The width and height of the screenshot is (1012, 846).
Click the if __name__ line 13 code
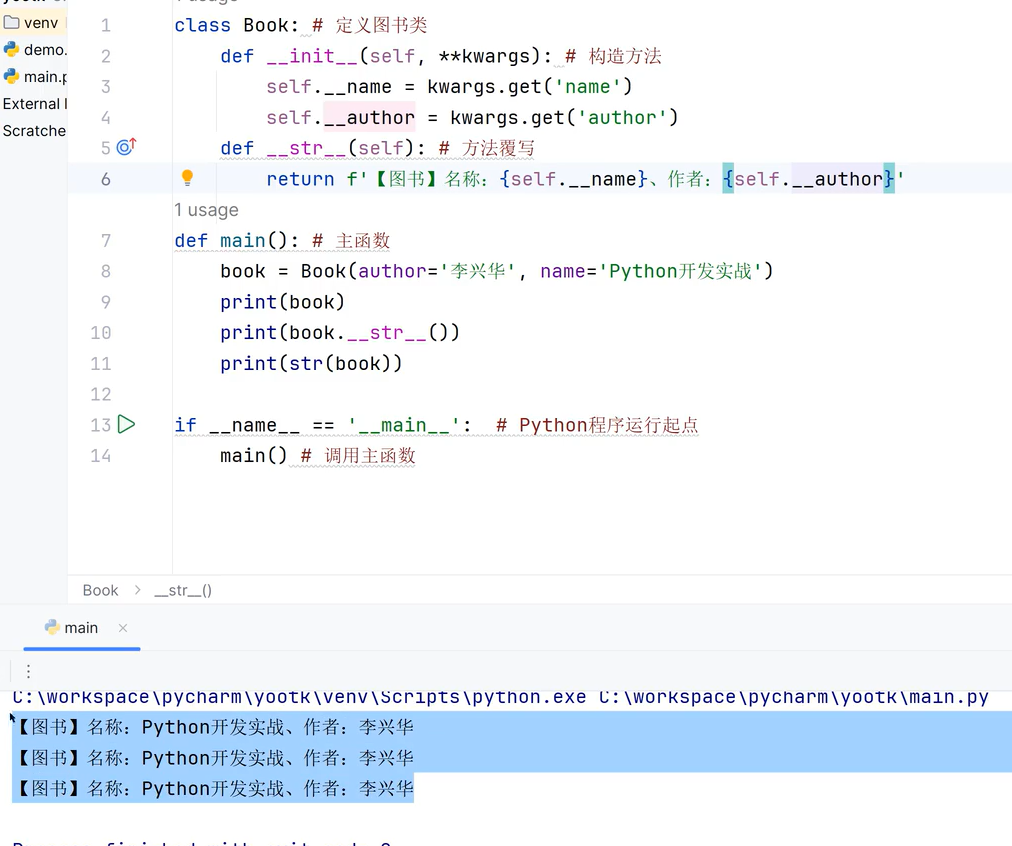[323, 425]
